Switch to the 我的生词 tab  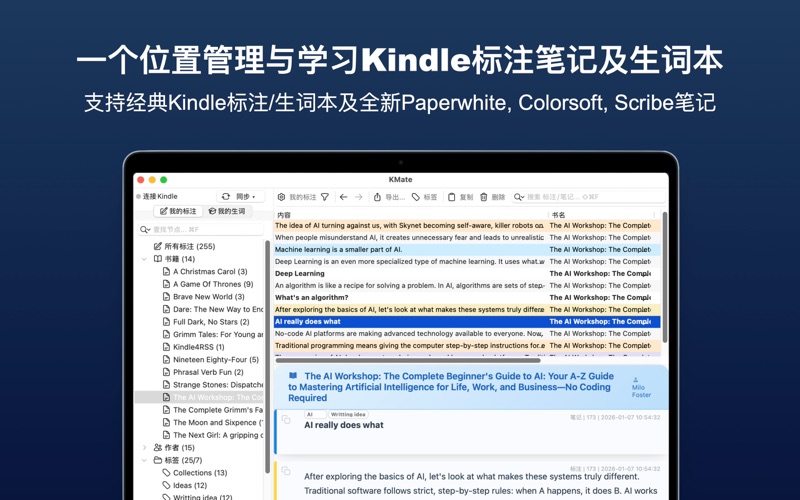(x=227, y=211)
